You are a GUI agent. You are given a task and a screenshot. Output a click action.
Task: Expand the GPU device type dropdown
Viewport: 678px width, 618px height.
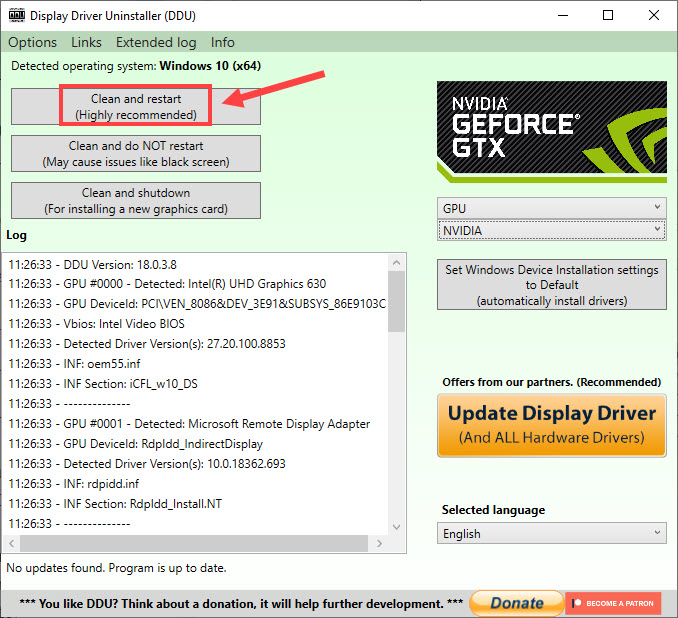[551, 208]
